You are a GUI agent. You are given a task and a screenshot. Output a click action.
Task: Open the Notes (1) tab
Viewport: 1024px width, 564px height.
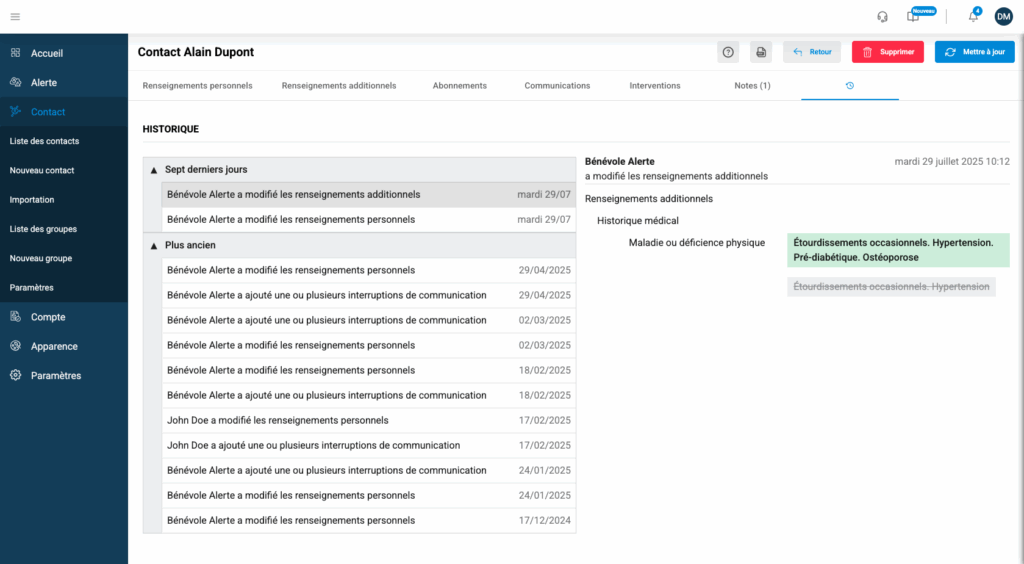pos(752,86)
